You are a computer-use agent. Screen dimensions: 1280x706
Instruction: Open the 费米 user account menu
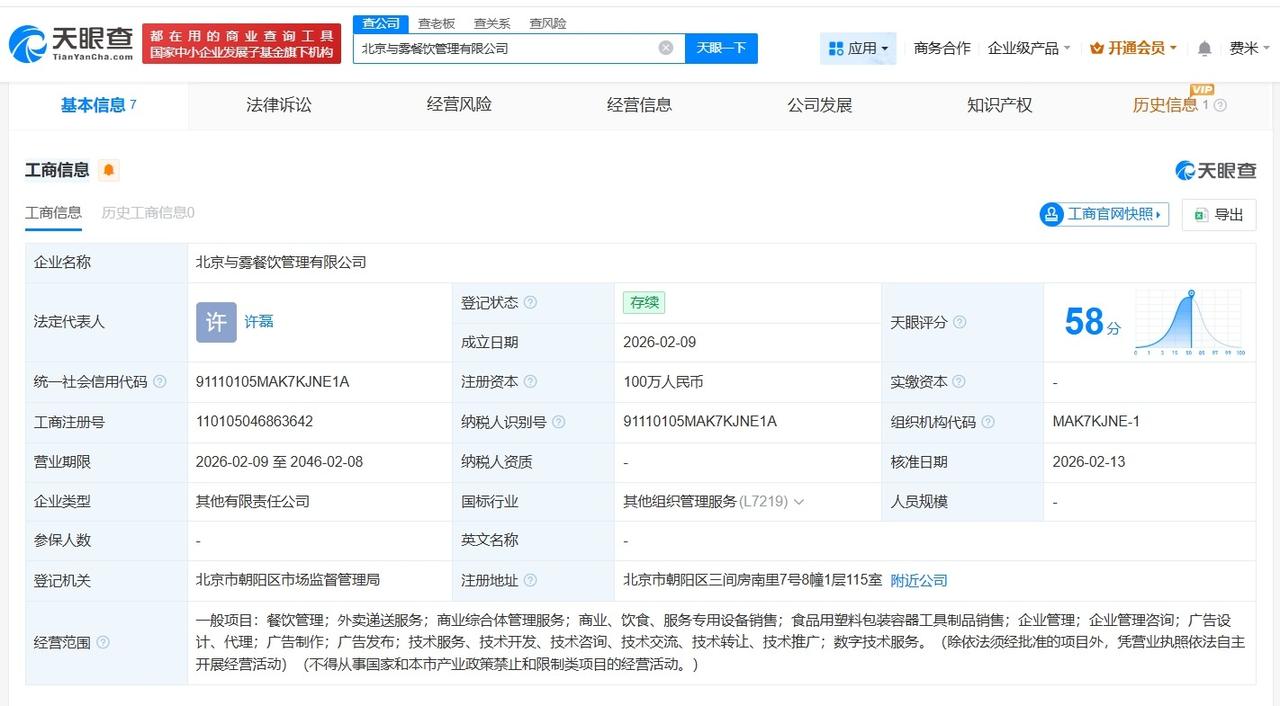point(1249,48)
